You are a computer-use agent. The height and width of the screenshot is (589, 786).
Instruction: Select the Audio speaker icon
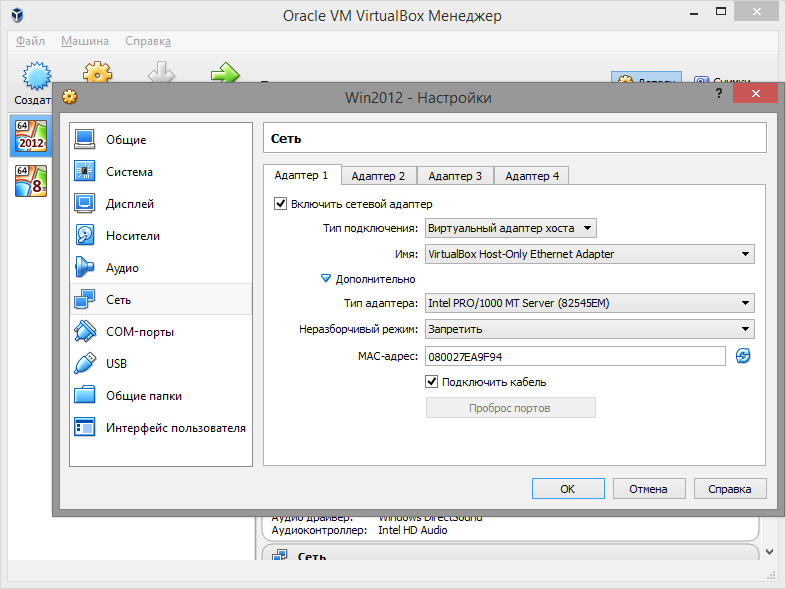tap(85, 267)
